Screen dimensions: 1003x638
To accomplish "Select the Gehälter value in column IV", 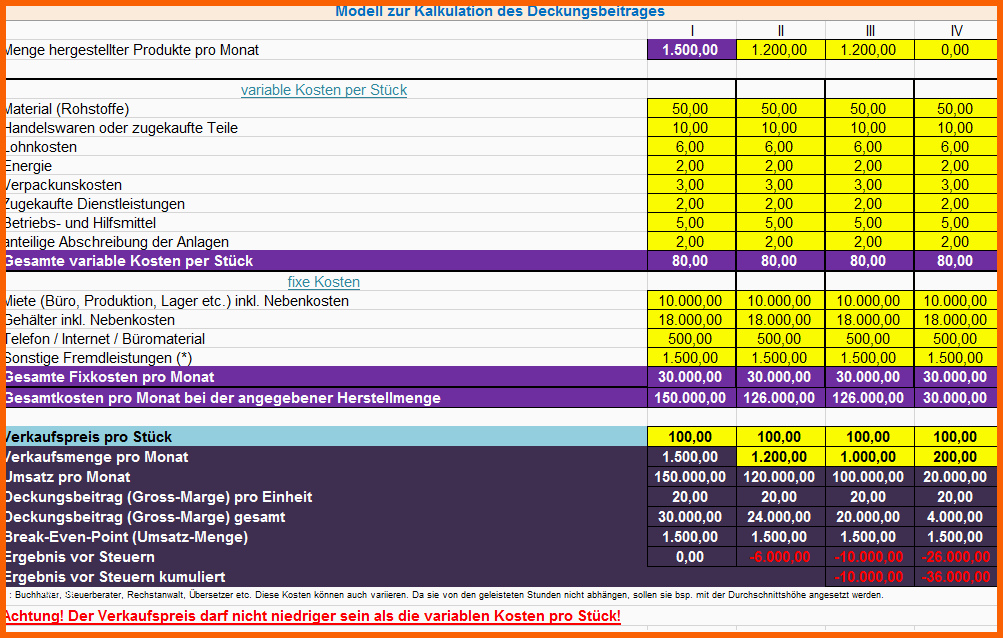I will coord(955,320).
